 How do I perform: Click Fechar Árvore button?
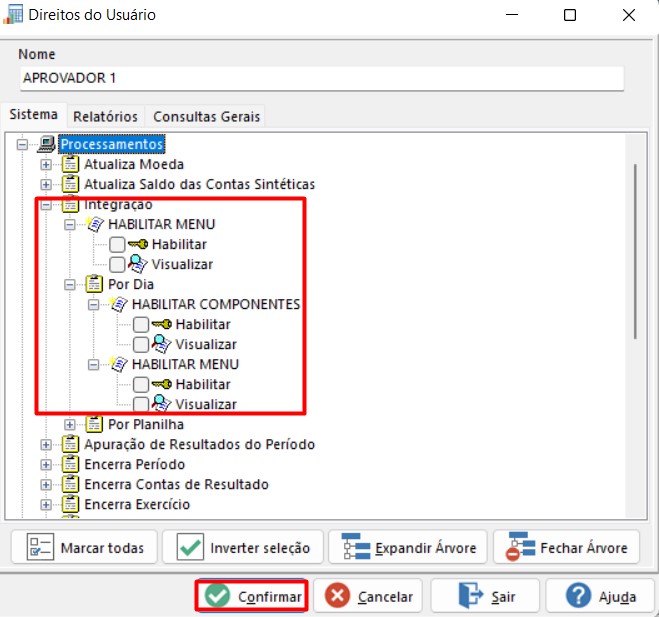(x=567, y=547)
